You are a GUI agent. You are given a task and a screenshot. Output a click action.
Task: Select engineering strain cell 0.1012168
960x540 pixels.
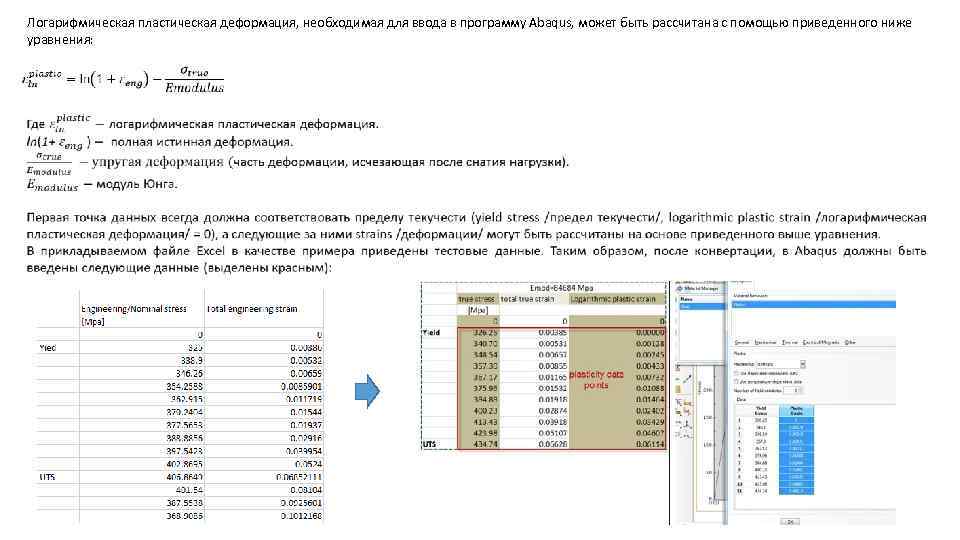(x=263, y=516)
